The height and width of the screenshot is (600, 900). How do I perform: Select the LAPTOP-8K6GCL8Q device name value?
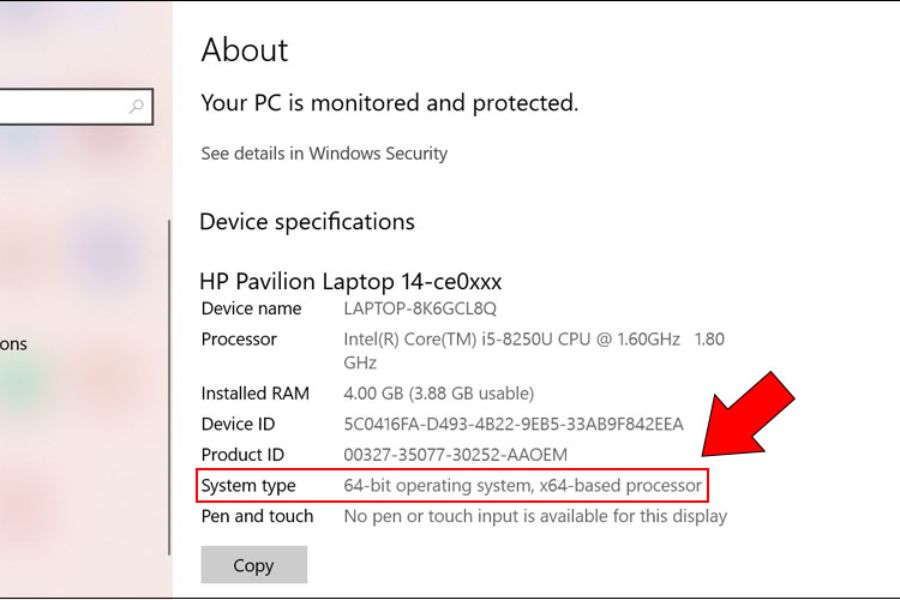point(420,309)
